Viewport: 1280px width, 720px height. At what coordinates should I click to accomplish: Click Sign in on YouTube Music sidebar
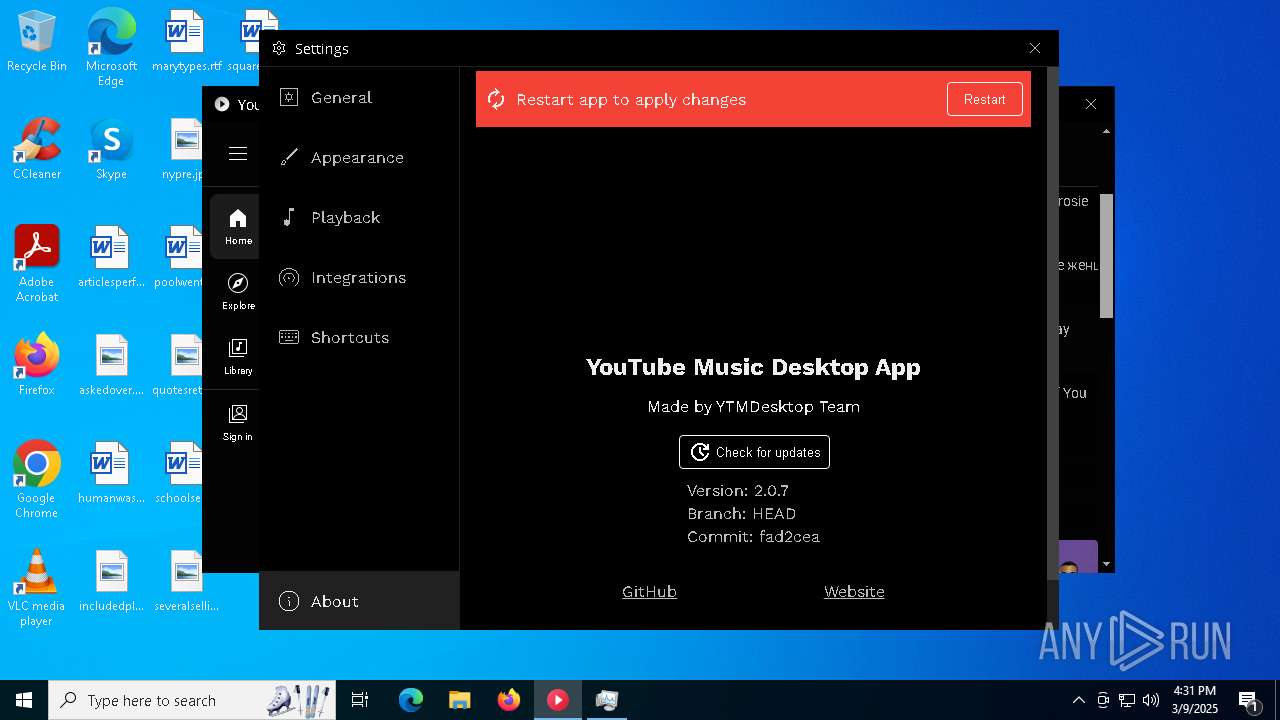pyautogui.click(x=238, y=422)
